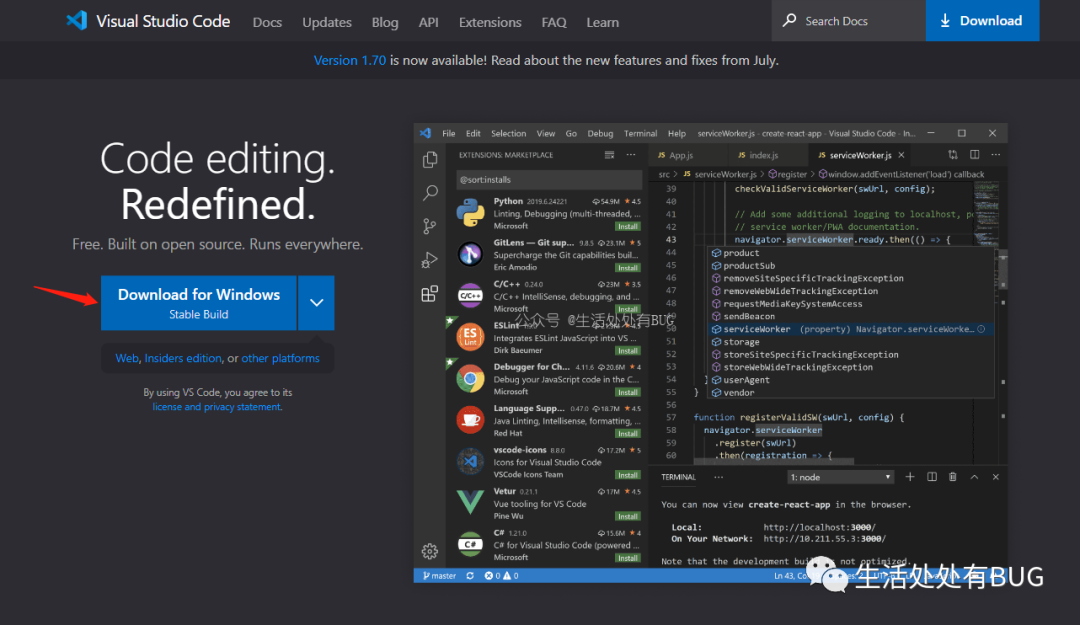Click the Python extension icon

(x=471, y=212)
